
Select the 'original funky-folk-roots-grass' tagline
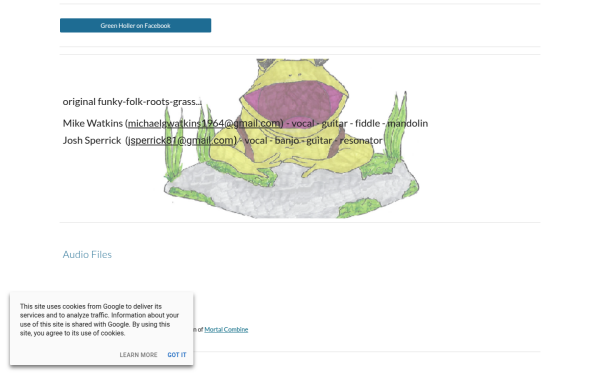click(132, 101)
